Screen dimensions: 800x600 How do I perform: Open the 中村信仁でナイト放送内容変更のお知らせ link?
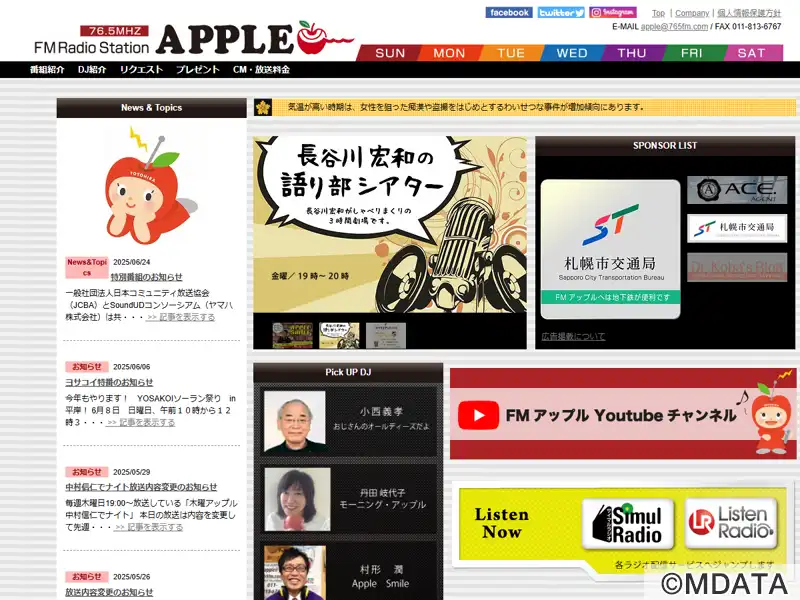click(x=141, y=487)
